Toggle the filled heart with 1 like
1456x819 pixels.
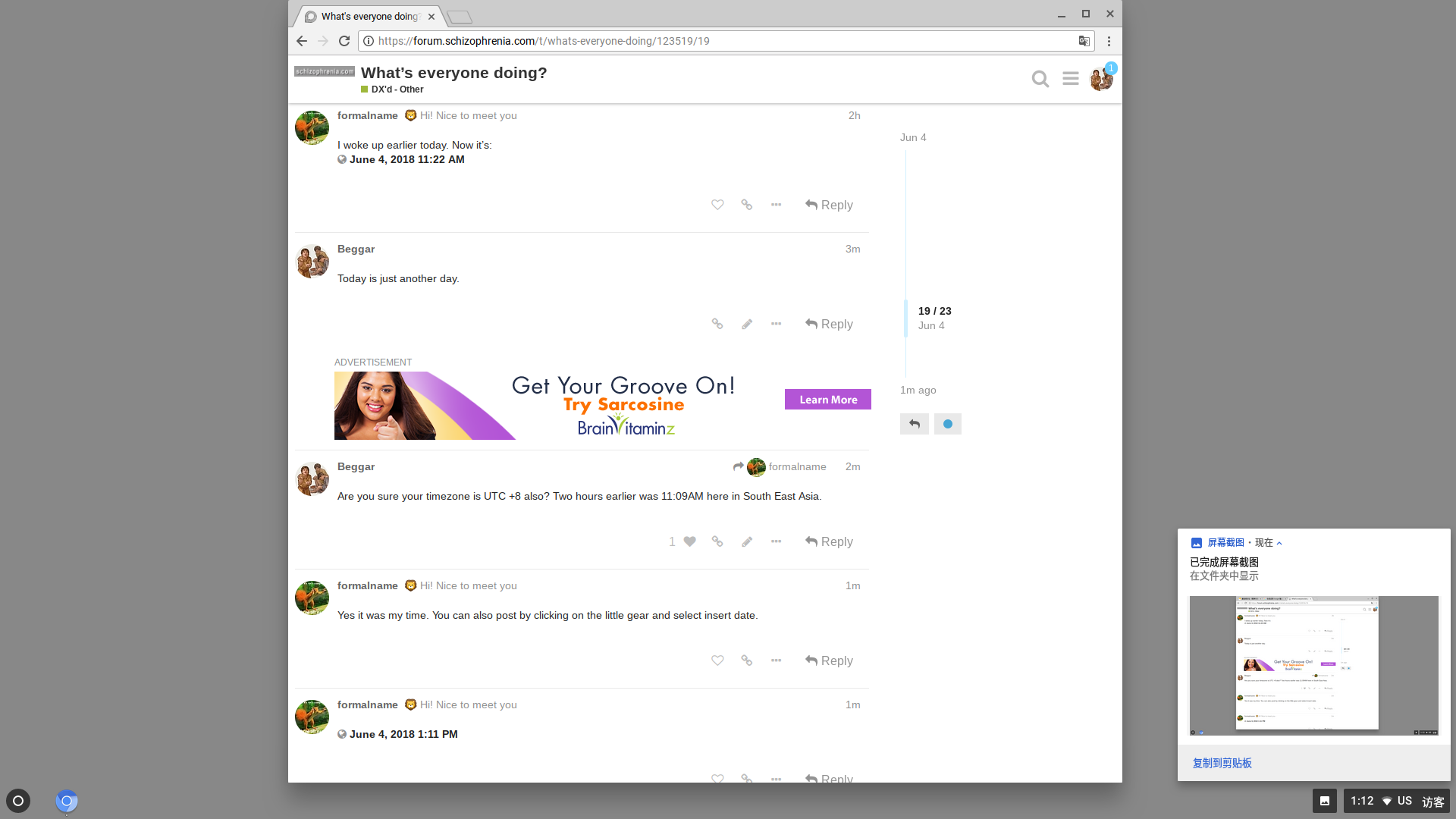[x=689, y=541]
